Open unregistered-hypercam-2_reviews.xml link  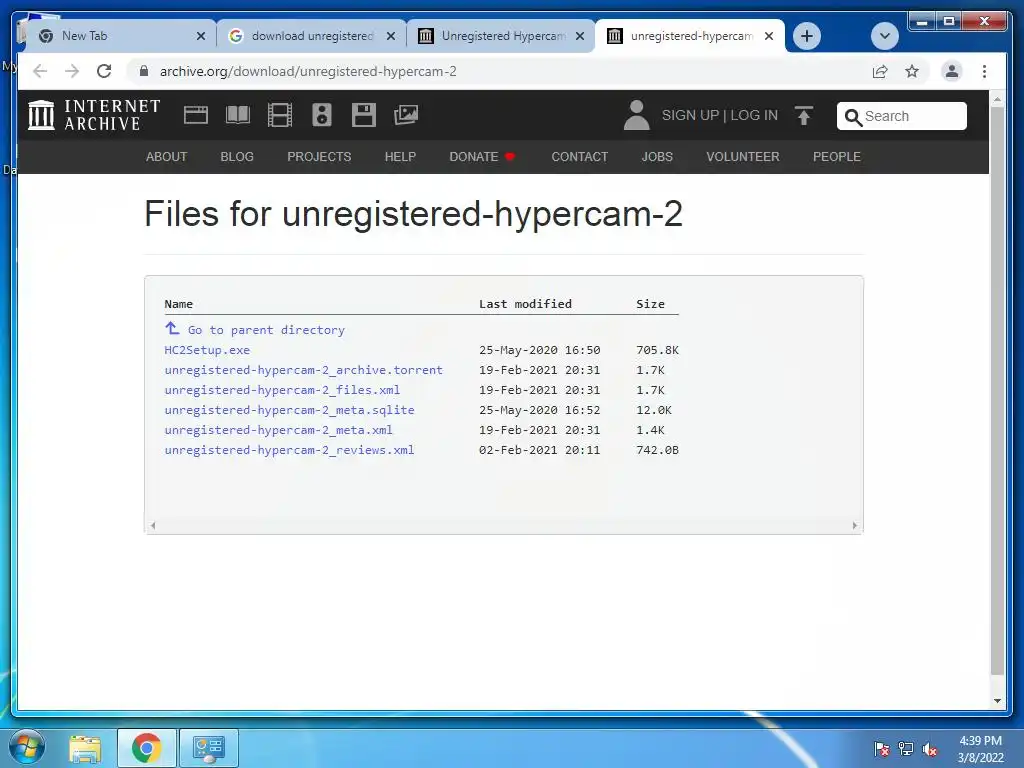click(x=289, y=450)
